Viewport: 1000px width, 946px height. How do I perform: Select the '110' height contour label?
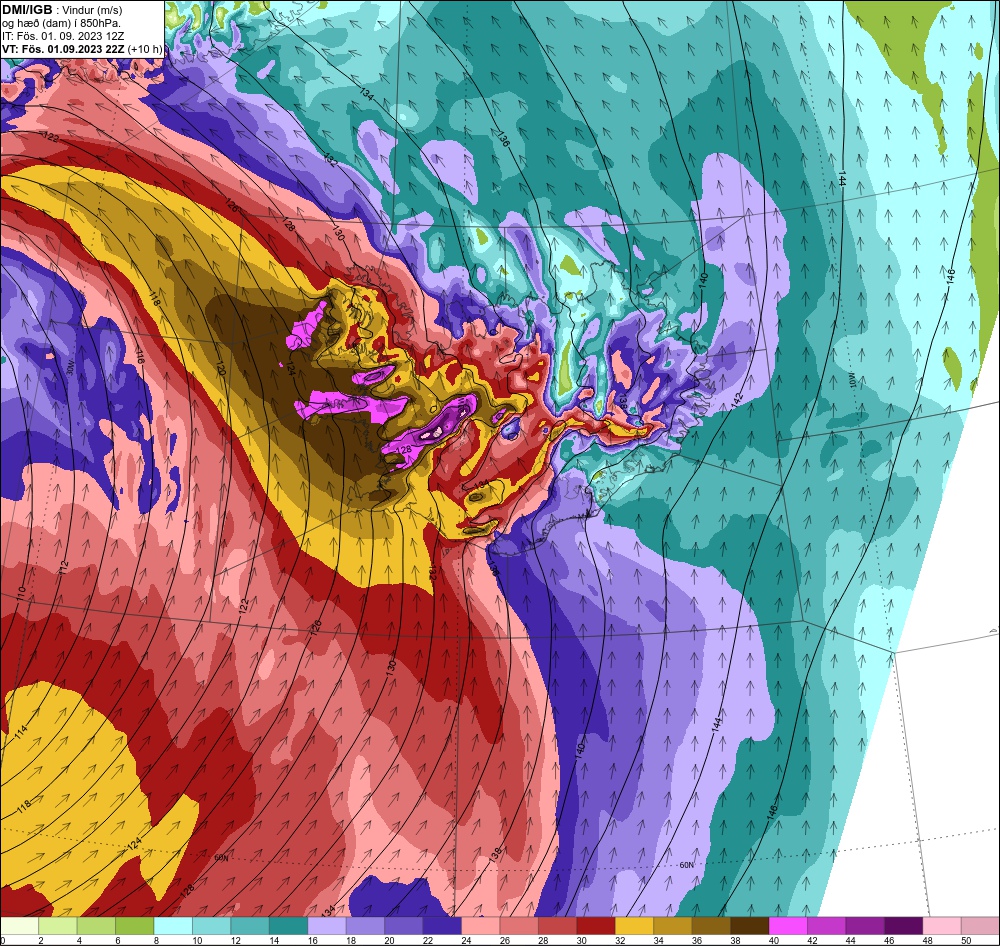21,593
